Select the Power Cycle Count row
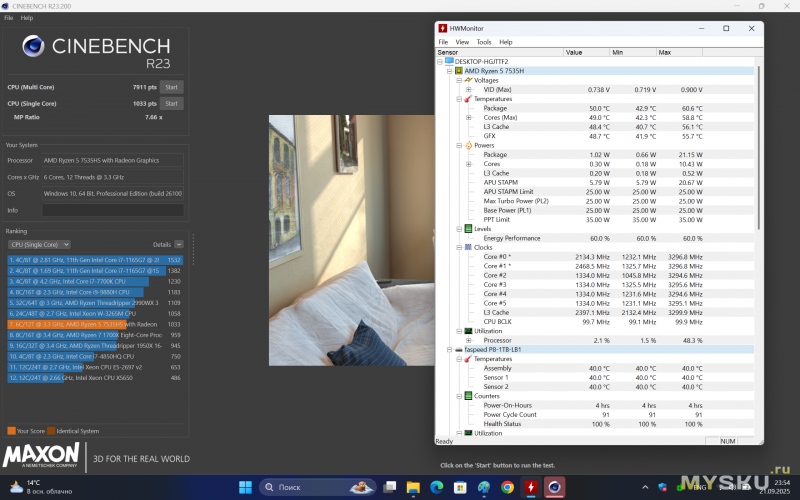This screenshot has width=800, height=500. [594, 415]
